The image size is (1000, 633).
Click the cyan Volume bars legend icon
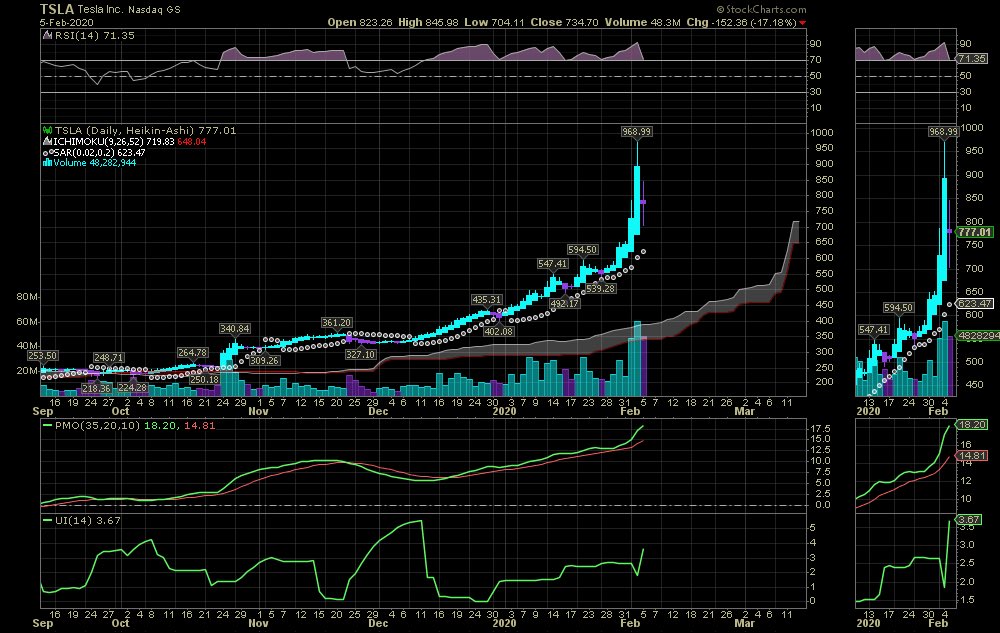tap(47, 163)
